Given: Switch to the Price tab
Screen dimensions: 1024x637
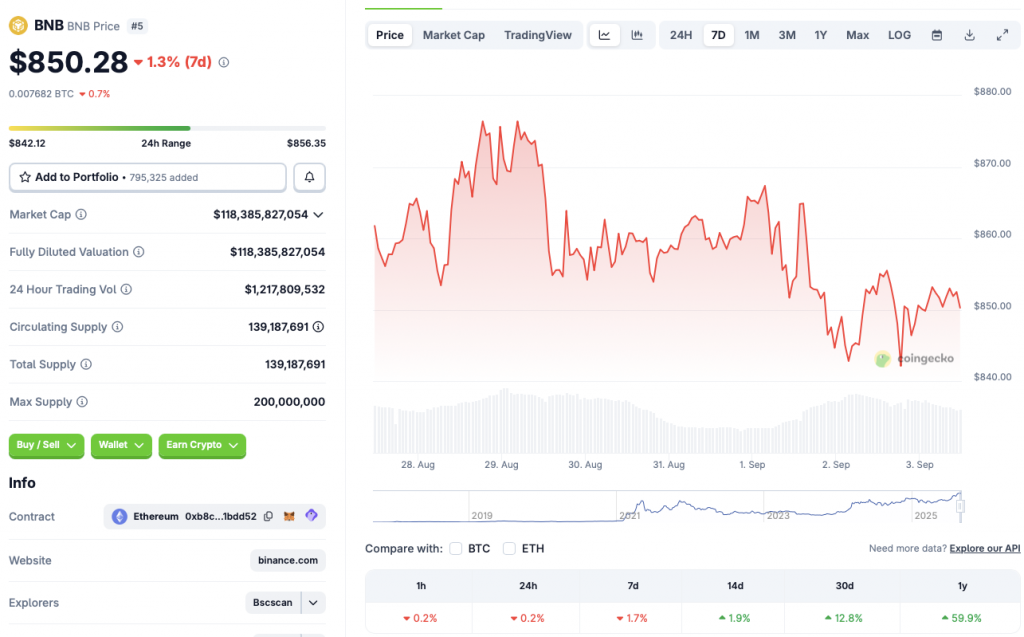Looking at the screenshot, I should pyautogui.click(x=390, y=35).
